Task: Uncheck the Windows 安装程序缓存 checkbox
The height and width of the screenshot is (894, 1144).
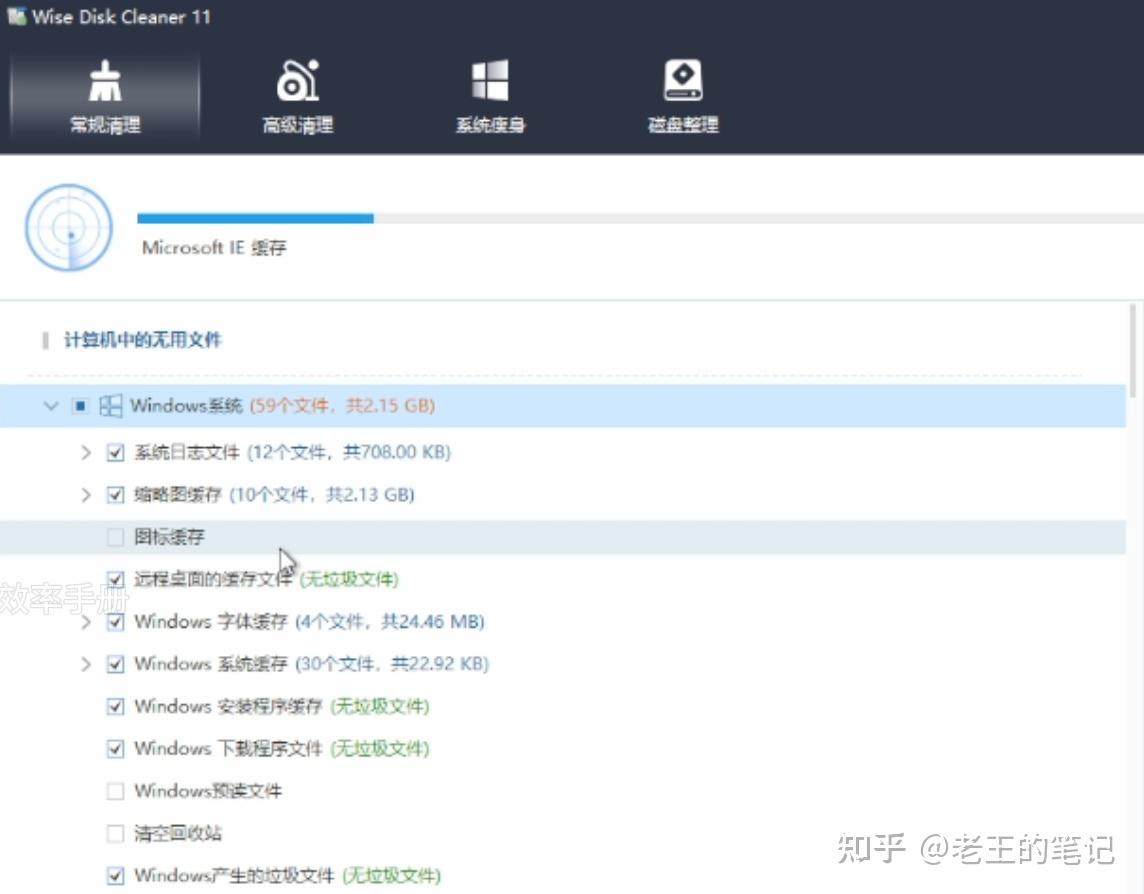Action: 115,706
